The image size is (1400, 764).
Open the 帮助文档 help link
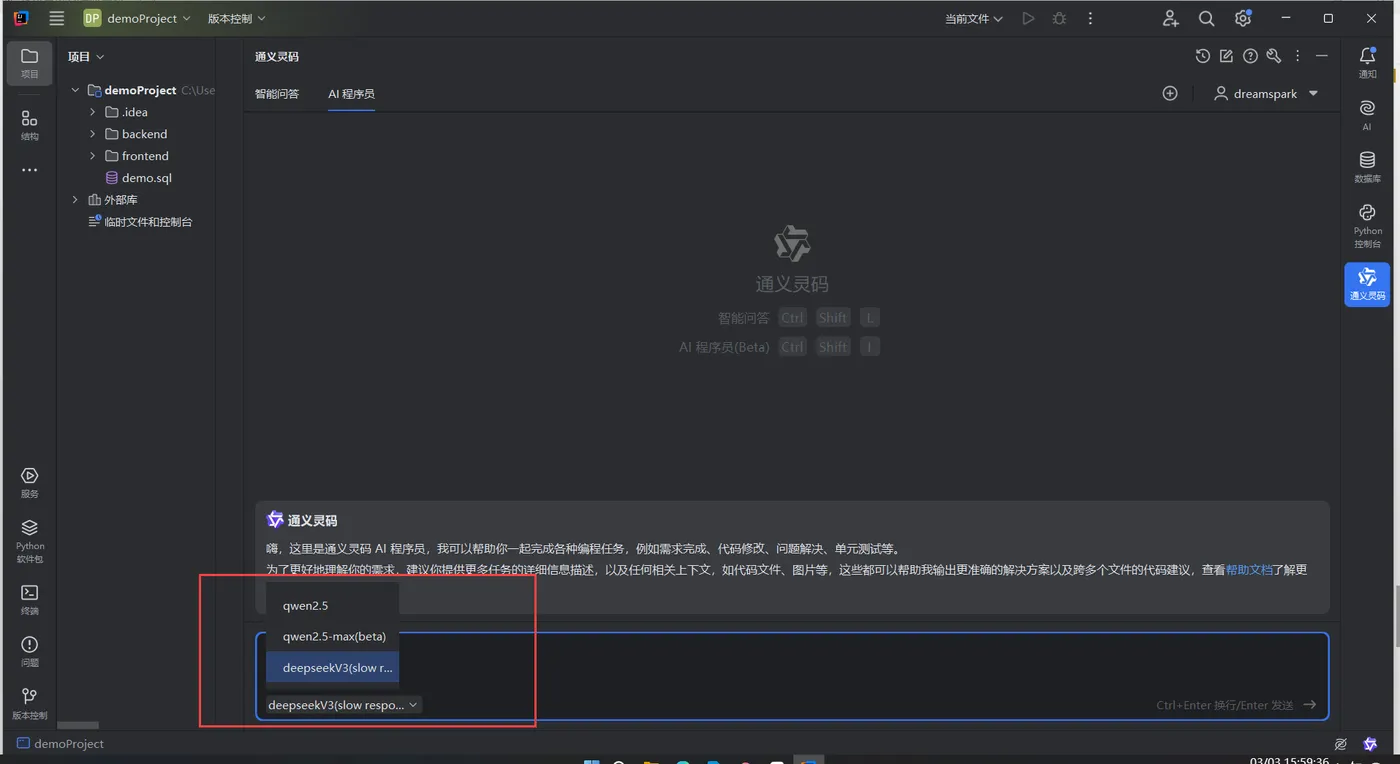pyautogui.click(x=1249, y=569)
